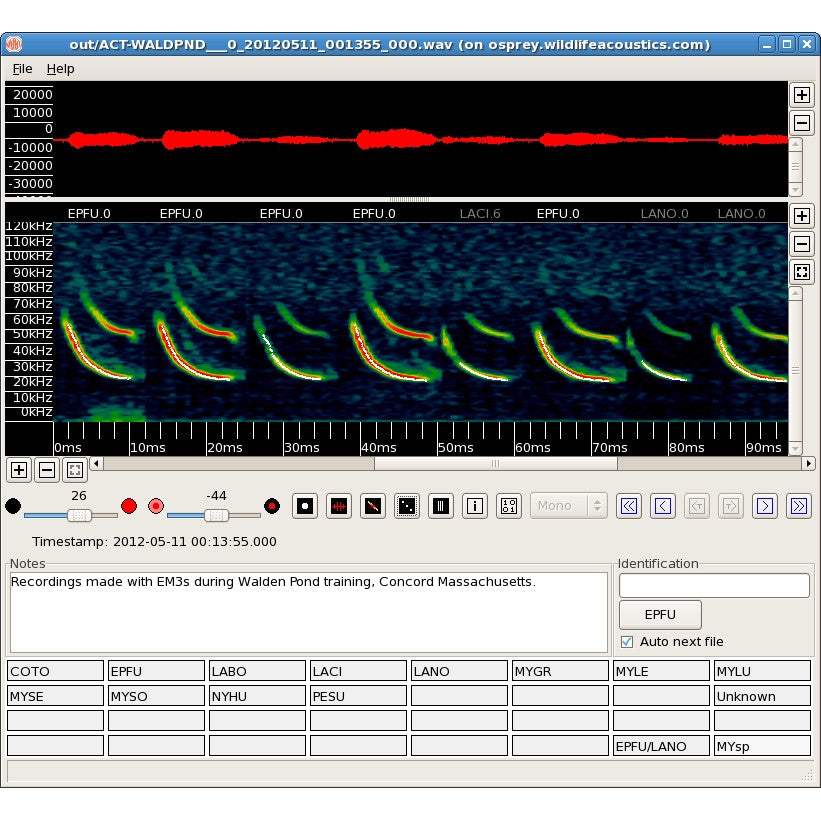Toggle the red record indicator circle
Screen dimensions: 821x821
[x=129, y=506]
